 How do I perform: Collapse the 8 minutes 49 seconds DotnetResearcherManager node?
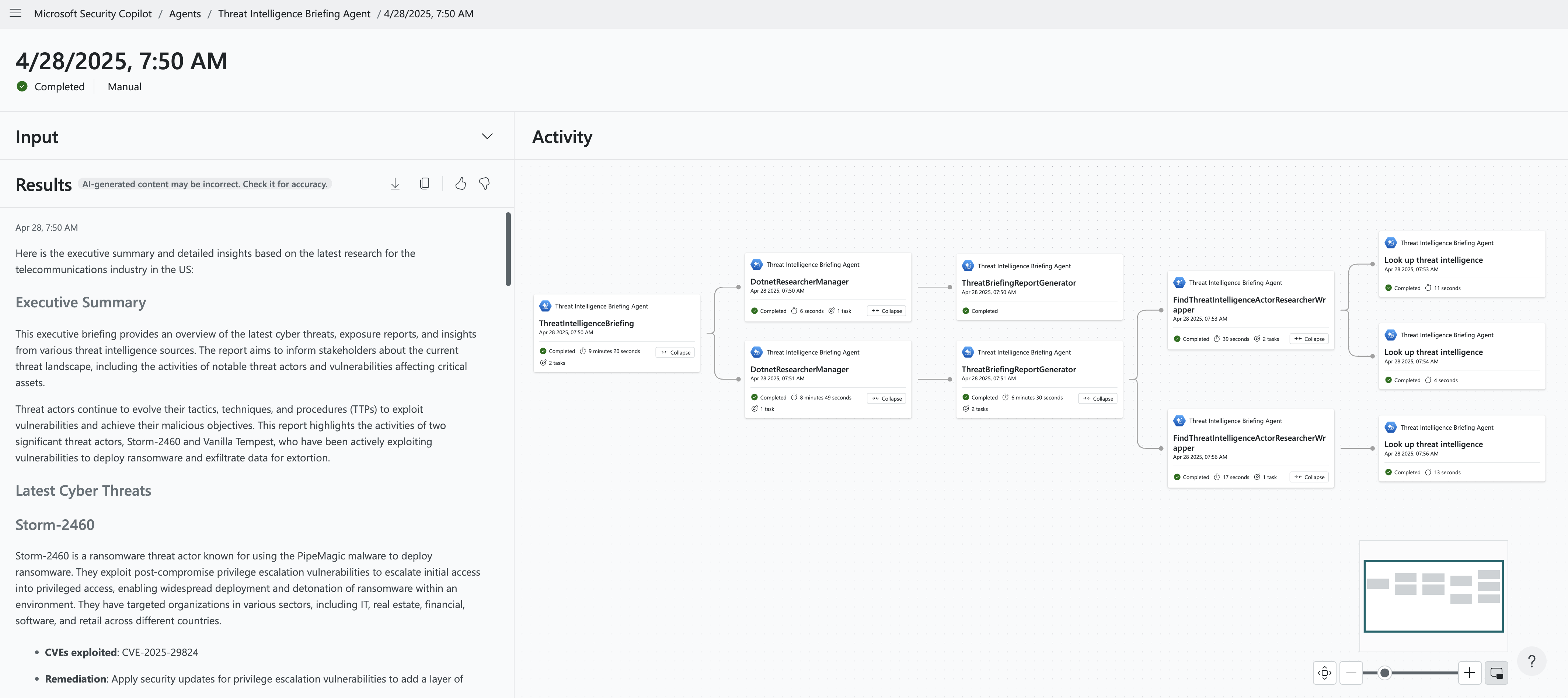[x=886, y=399]
